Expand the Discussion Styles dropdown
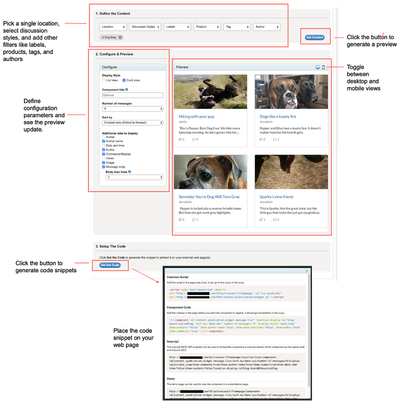The image size is (400, 402). [x=145, y=27]
